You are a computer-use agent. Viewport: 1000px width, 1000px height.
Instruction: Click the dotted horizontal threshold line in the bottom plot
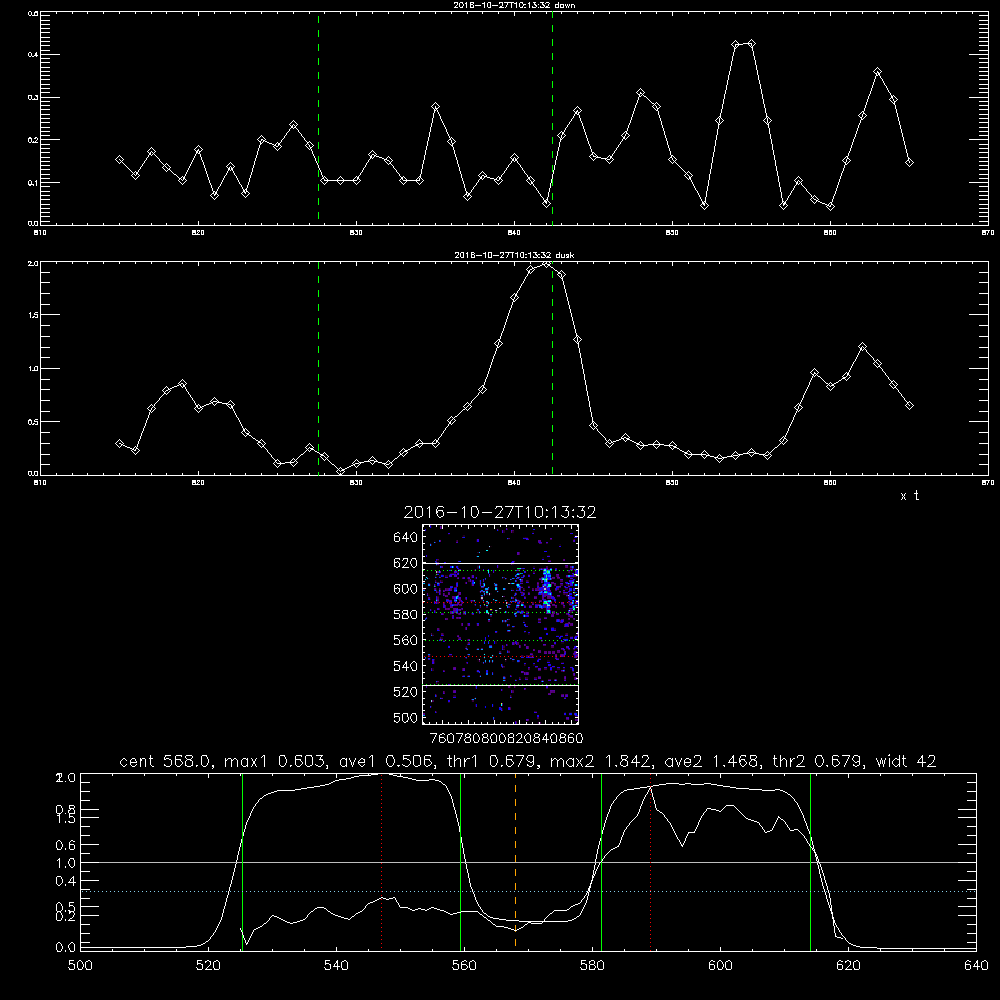(528, 892)
